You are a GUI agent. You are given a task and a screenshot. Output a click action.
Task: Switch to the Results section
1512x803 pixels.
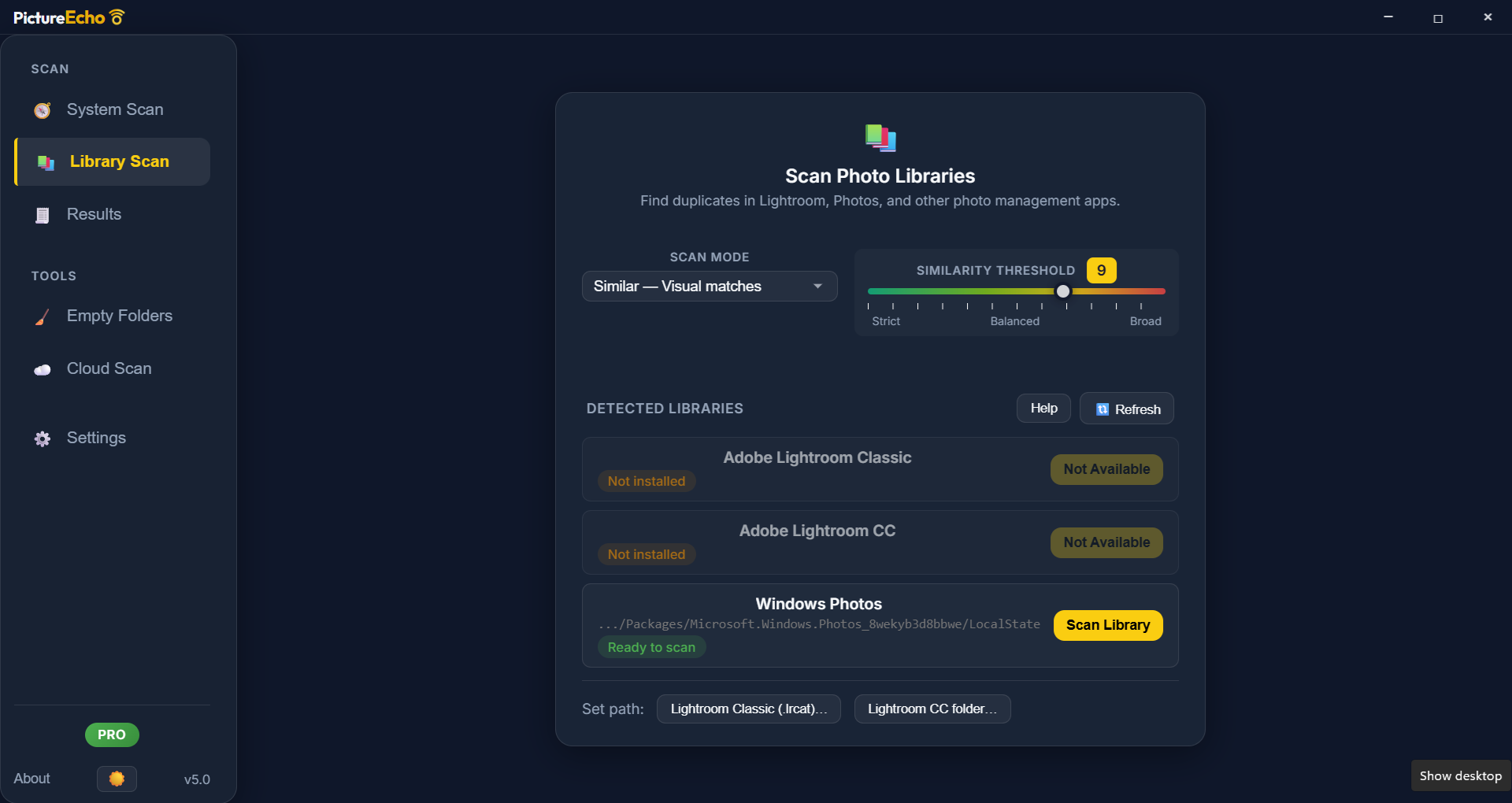coord(93,214)
